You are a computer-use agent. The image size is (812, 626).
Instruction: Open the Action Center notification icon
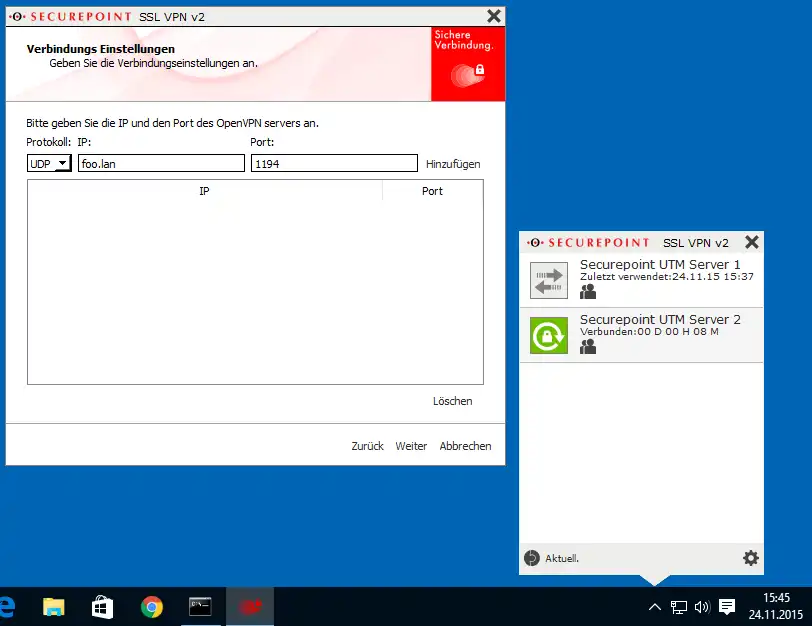[727, 607]
